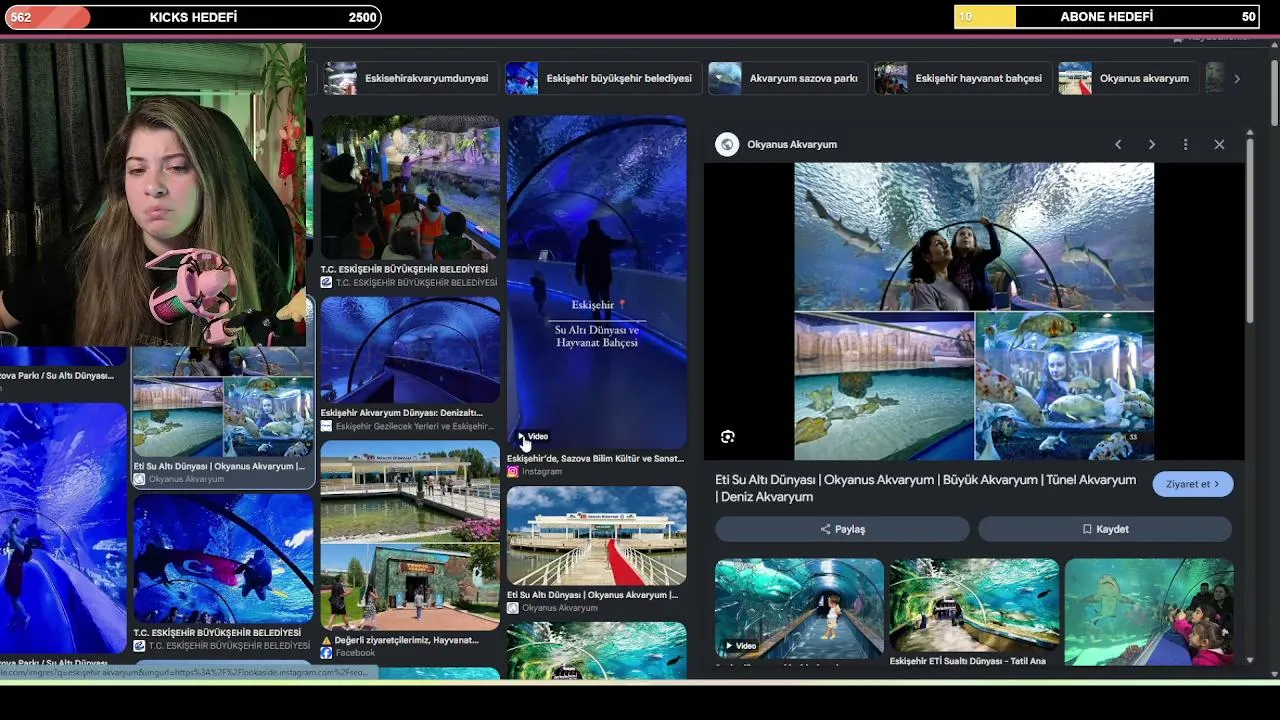
Task: Click the 'Eskişehir ETİ Sualtı Dünyası - Tatil Ana' caption
Action: tap(968, 661)
